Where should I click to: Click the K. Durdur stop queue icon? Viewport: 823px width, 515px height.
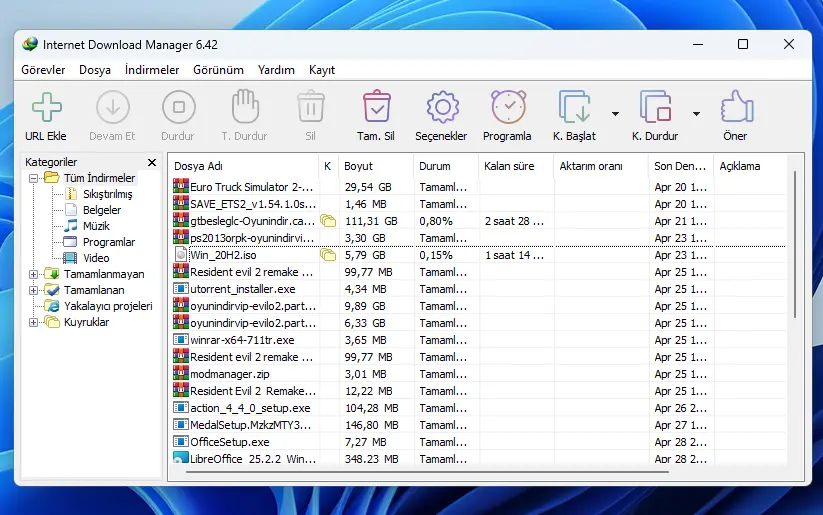click(656, 107)
